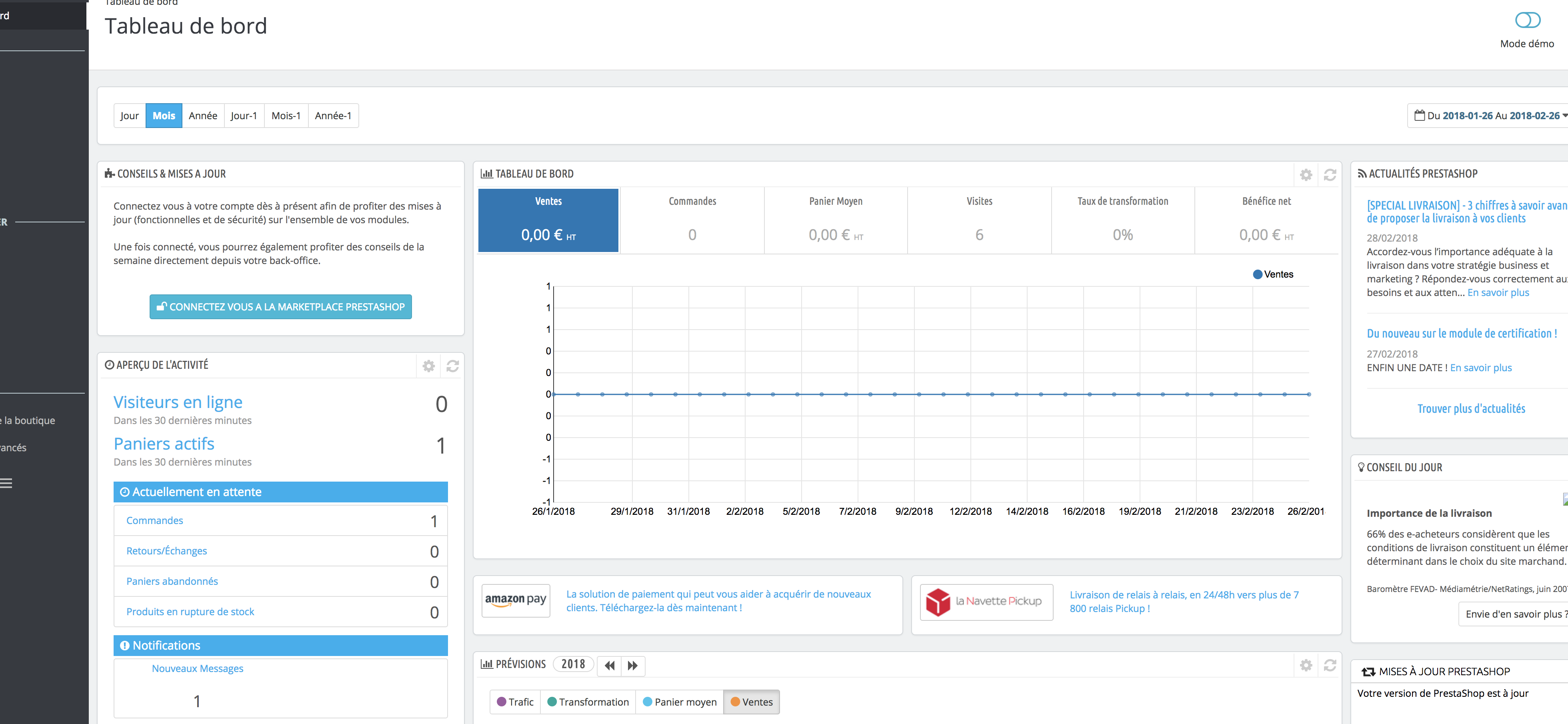This screenshot has width=1568, height=724.
Task: Open Trouver plus d'actualités link
Action: [1471, 408]
